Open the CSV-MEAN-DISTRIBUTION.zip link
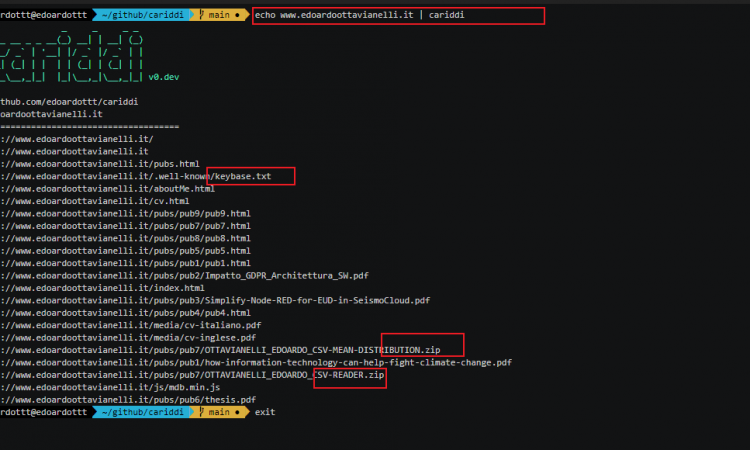Viewport: 750px width, 450px height. tap(220, 351)
